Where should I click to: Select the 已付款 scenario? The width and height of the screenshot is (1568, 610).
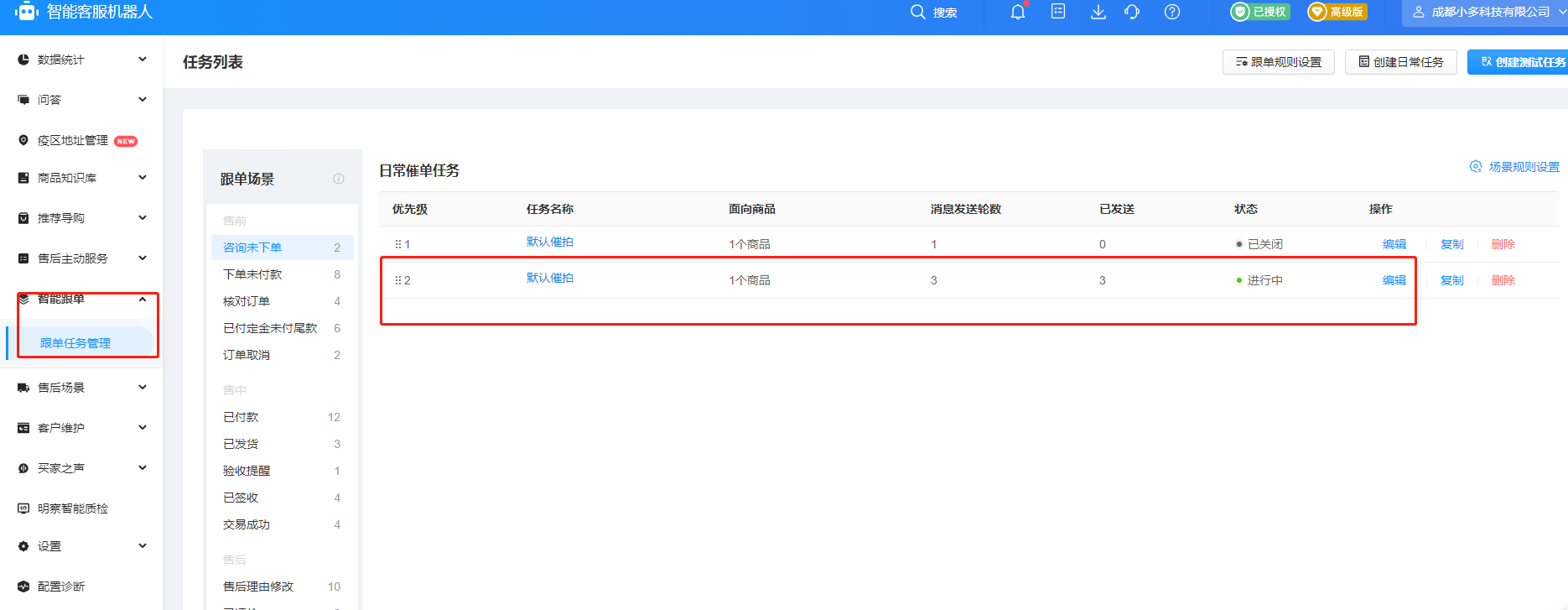click(282, 417)
